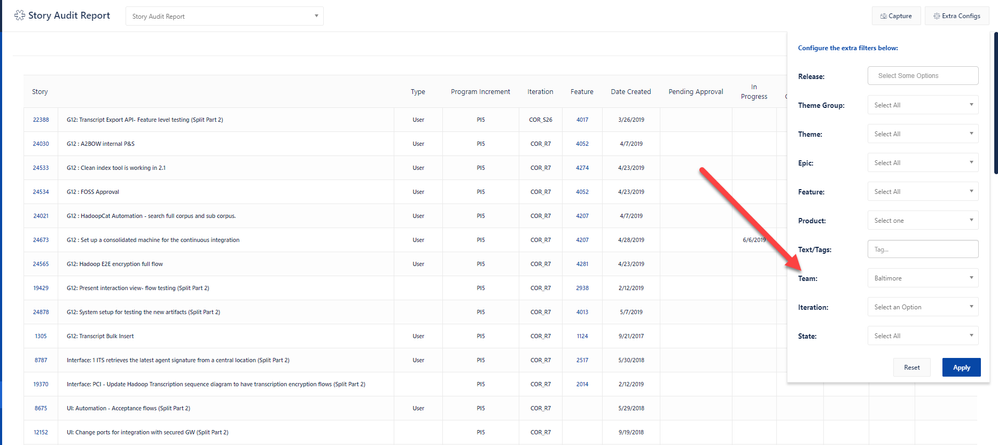The width and height of the screenshot is (998, 445).
Task: Open feature link 2938
Action: (x=582, y=288)
